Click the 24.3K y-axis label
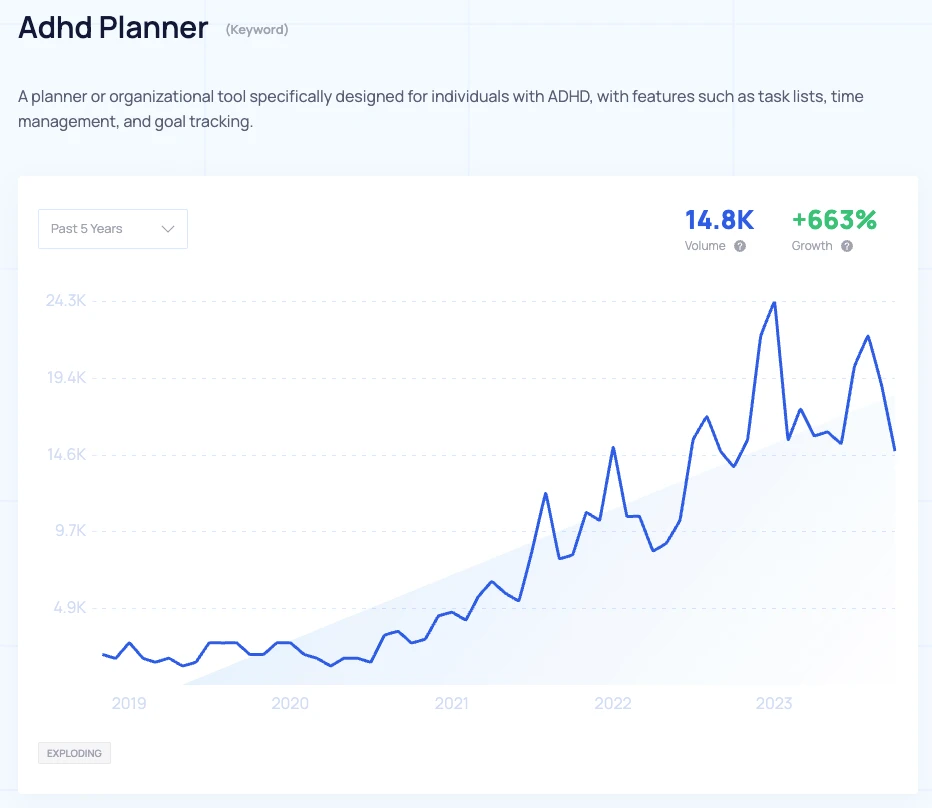Image resolution: width=932 pixels, height=808 pixels. tap(66, 301)
